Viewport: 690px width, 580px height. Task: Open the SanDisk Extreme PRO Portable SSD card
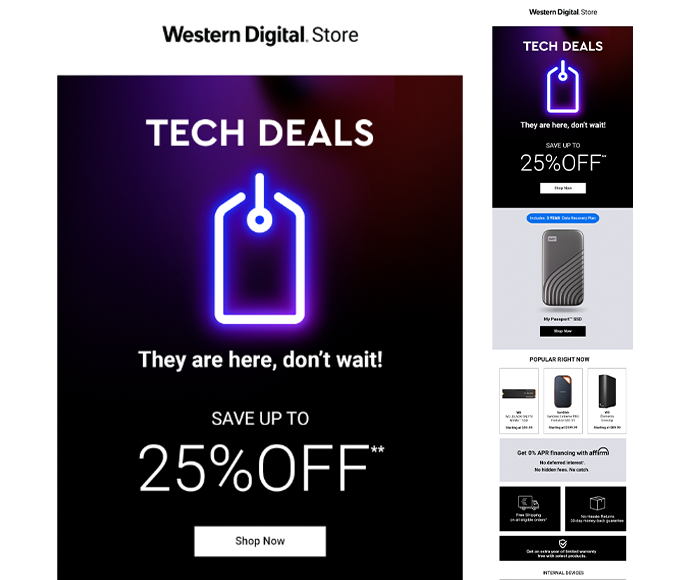coord(563,400)
